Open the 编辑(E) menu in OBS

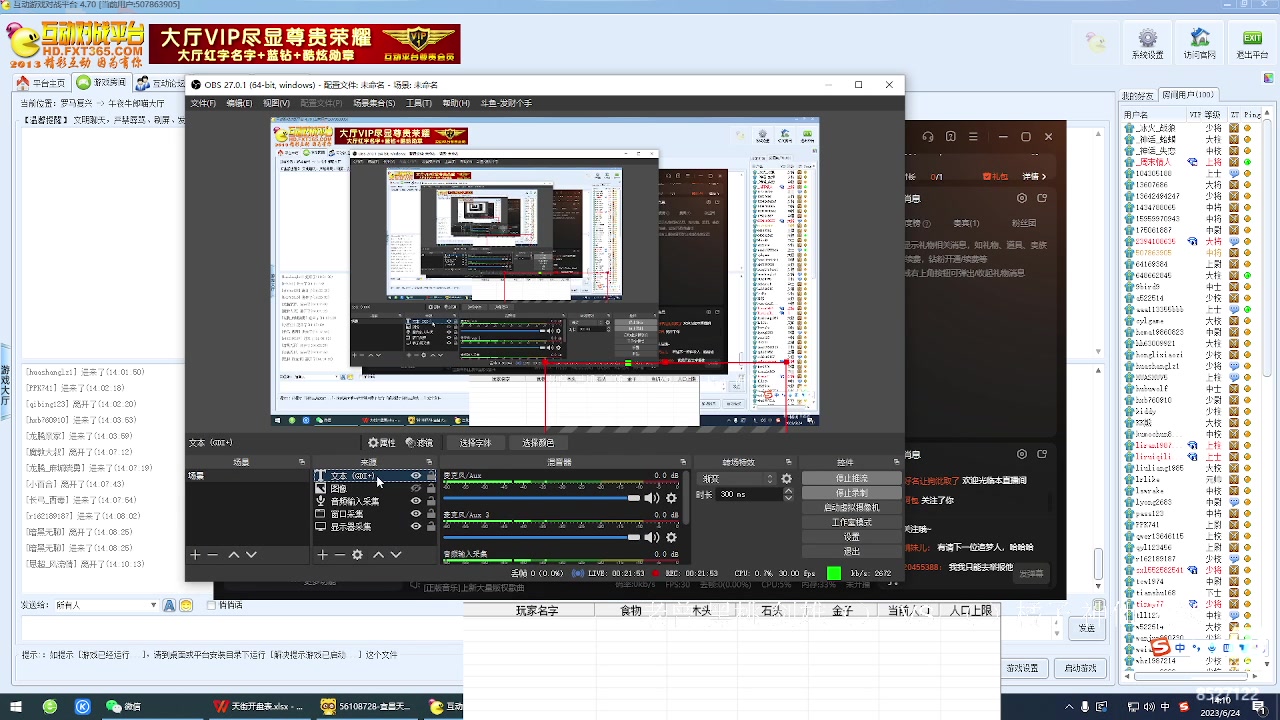click(x=239, y=103)
